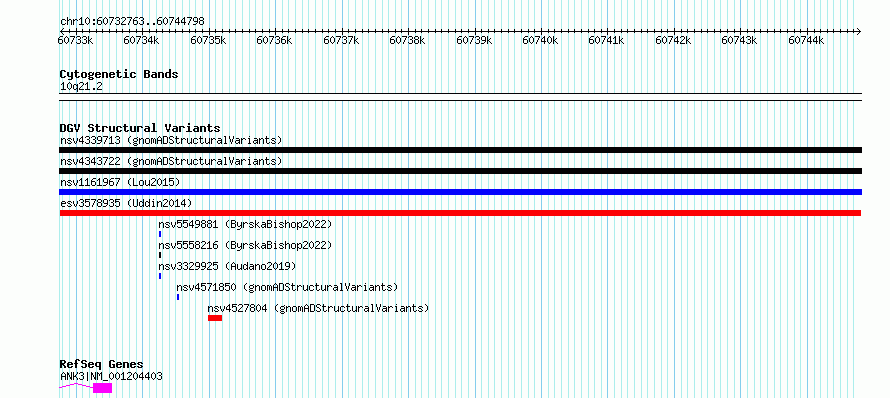Click the 60740k ruler tick label
The image size is (890, 398).
click(x=540, y=40)
